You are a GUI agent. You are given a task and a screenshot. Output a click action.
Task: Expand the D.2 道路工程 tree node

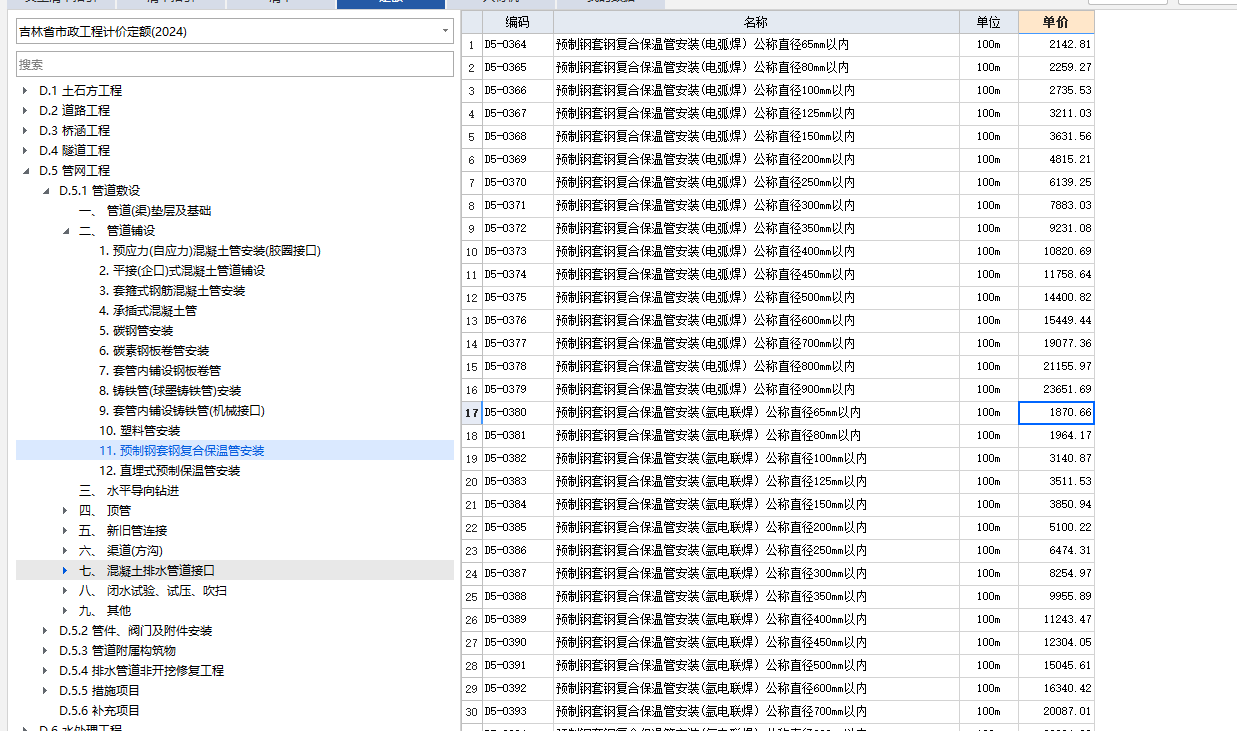click(x=25, y=111)
